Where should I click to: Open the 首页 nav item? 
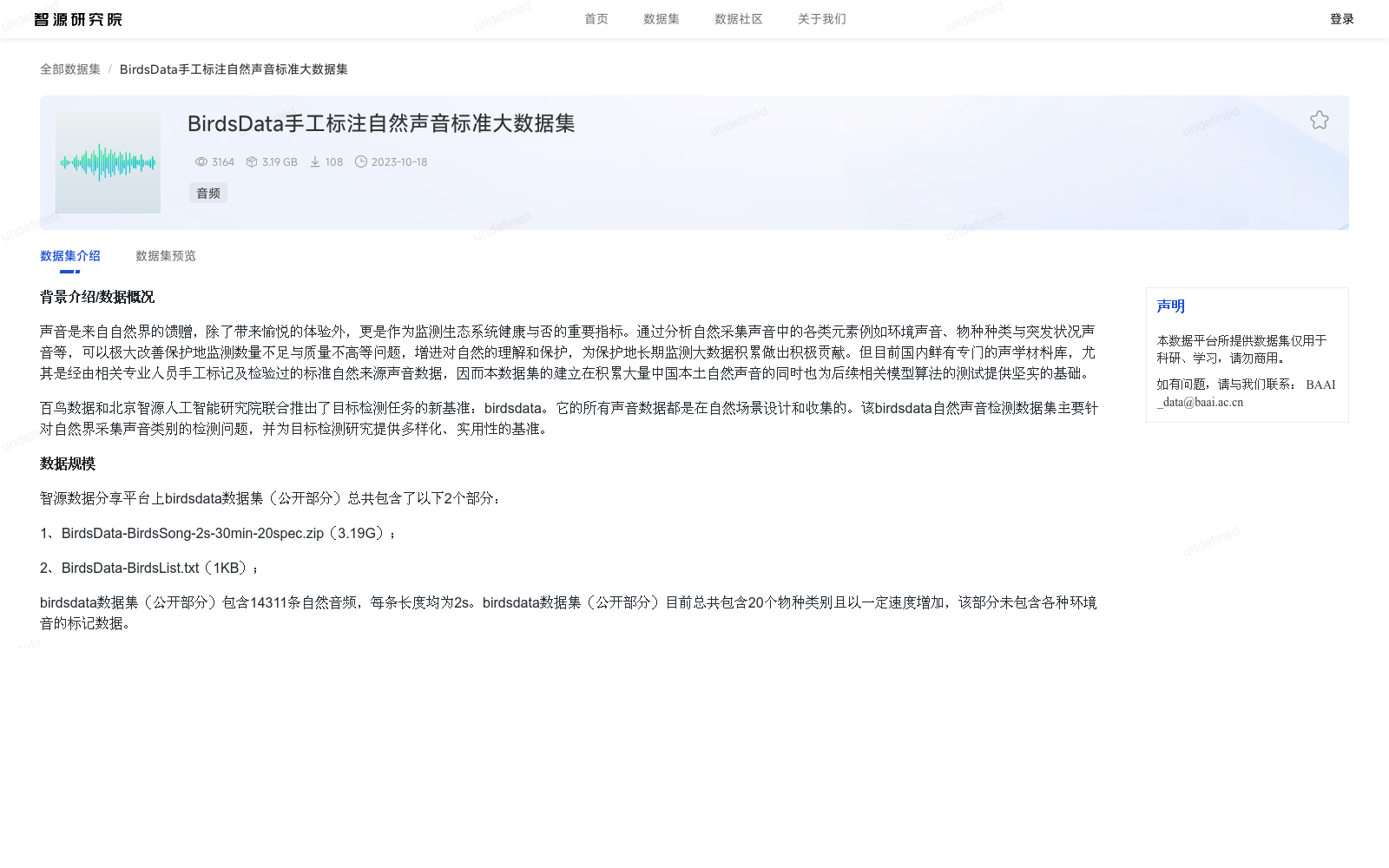[596, 19]
